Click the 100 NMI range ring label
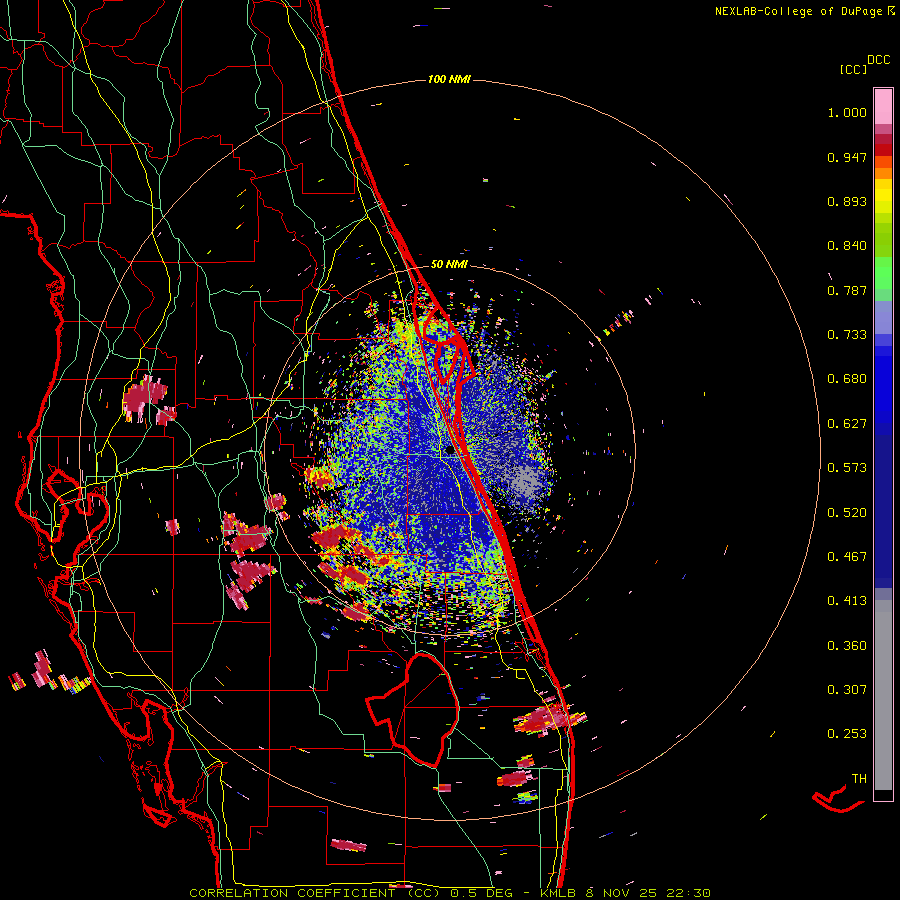The image size is (900, 900). (449, 79)
